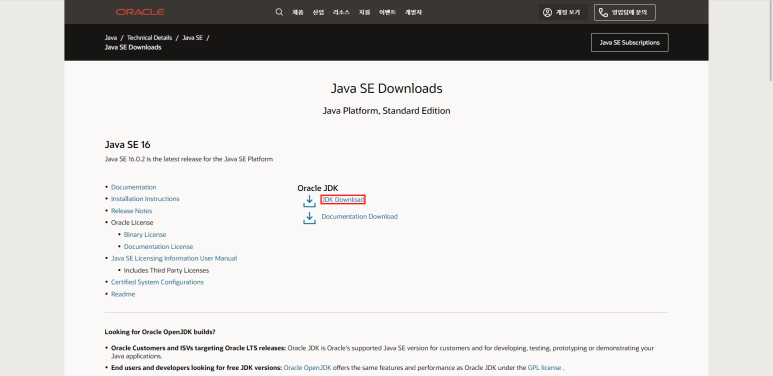
Task: Click 'Java Platform, Standard Edition' subtitle
Action: pyautogui.click(x=386, y=111)
